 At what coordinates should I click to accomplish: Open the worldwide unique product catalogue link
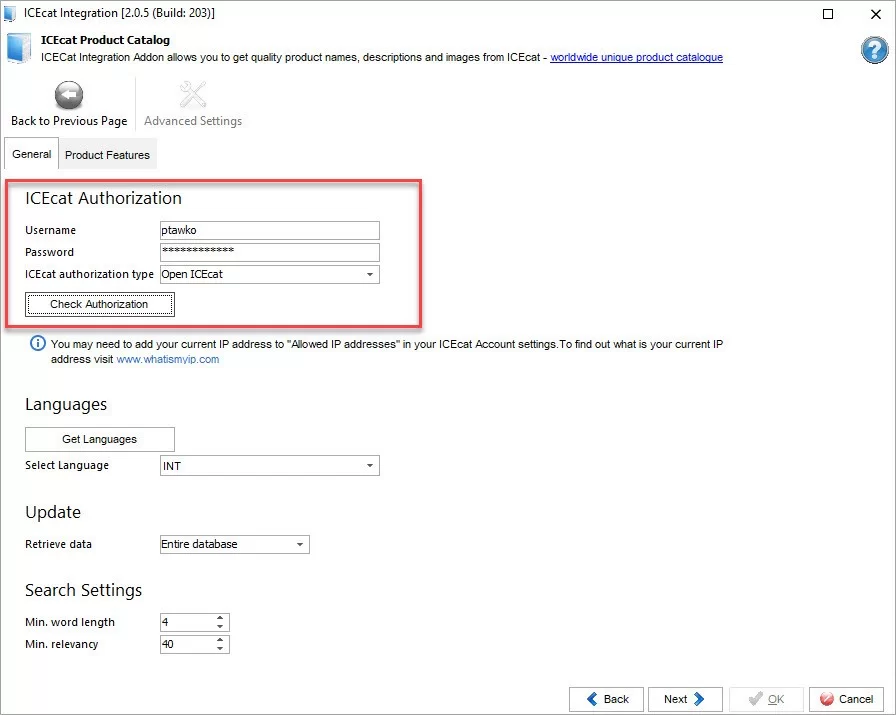pos(637,57)
